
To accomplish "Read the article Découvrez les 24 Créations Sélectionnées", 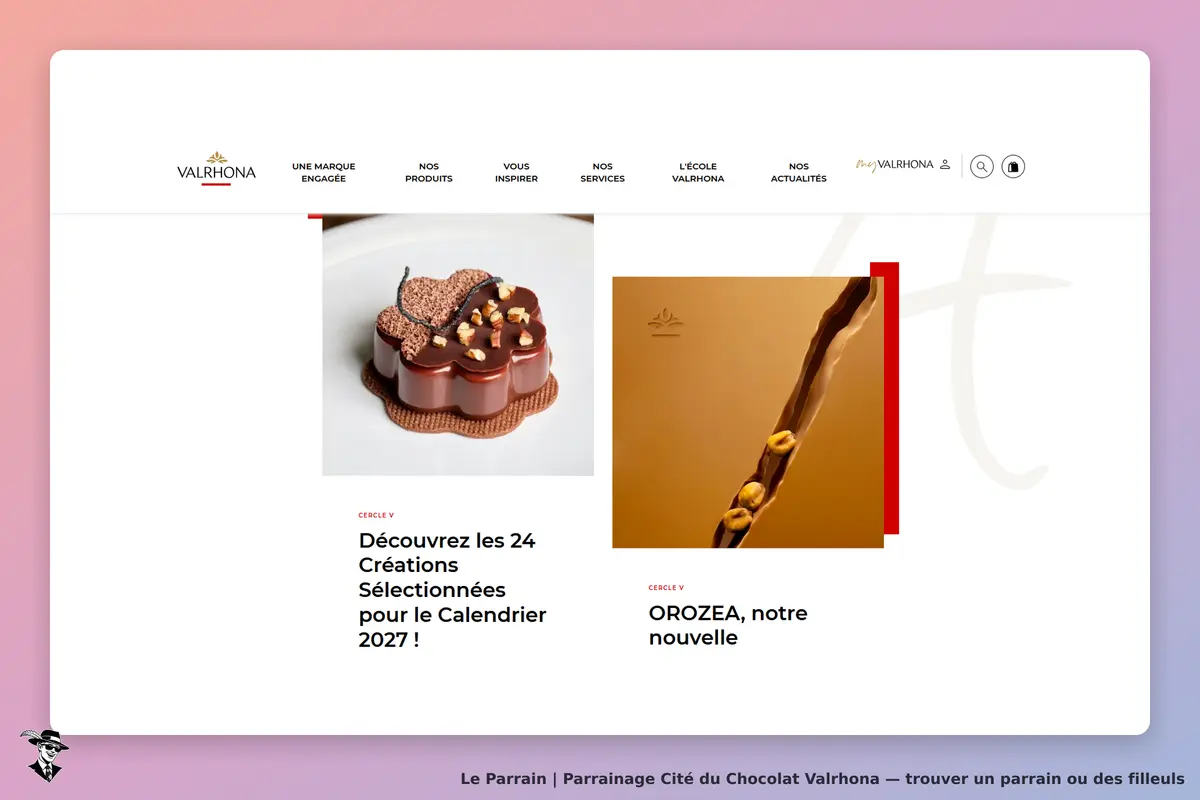I will pos(453,590).
